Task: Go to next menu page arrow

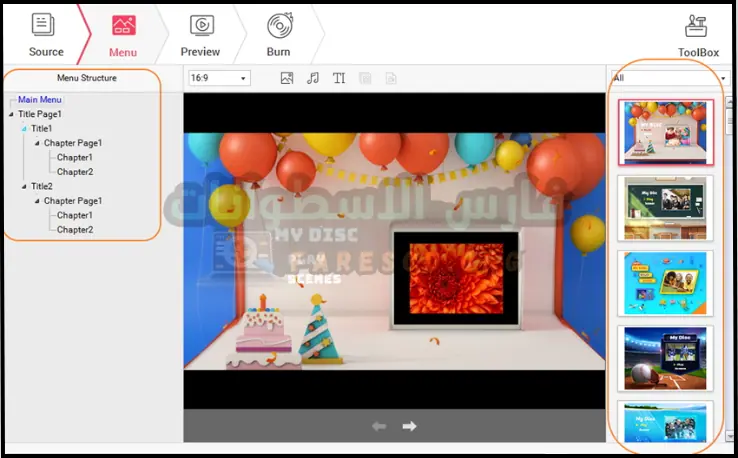Action: click(409, 426)
